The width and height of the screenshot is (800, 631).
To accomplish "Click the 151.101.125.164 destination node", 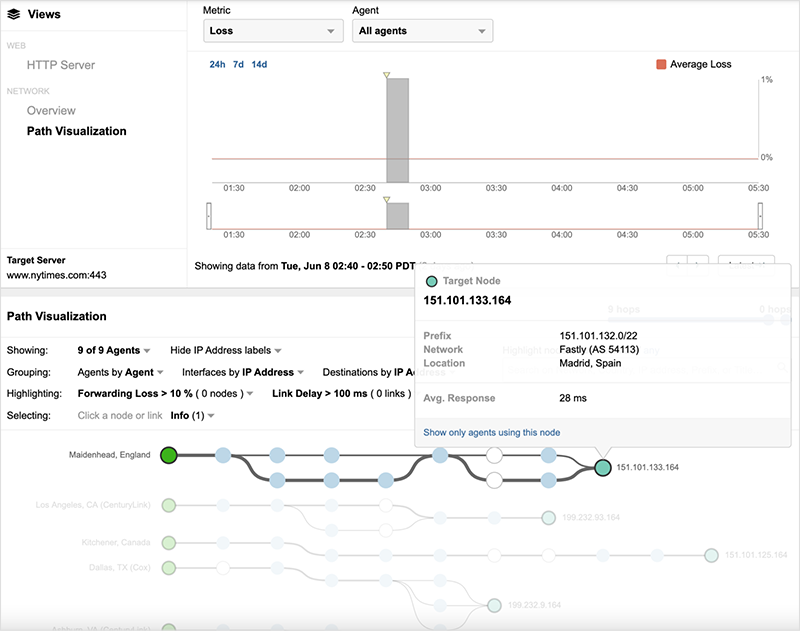I will (711, 554).
